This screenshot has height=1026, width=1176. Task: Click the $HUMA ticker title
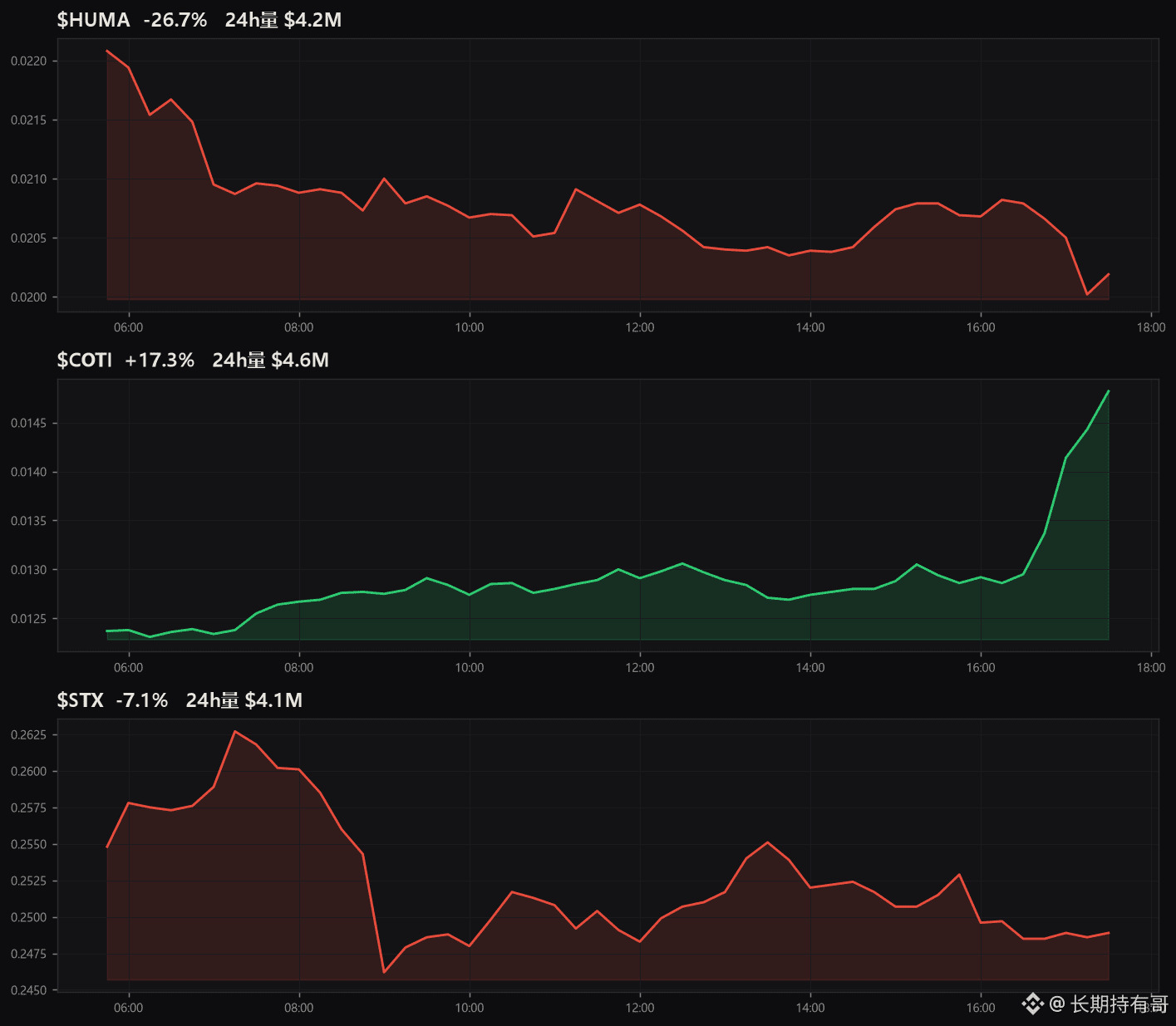coord(93,20)
